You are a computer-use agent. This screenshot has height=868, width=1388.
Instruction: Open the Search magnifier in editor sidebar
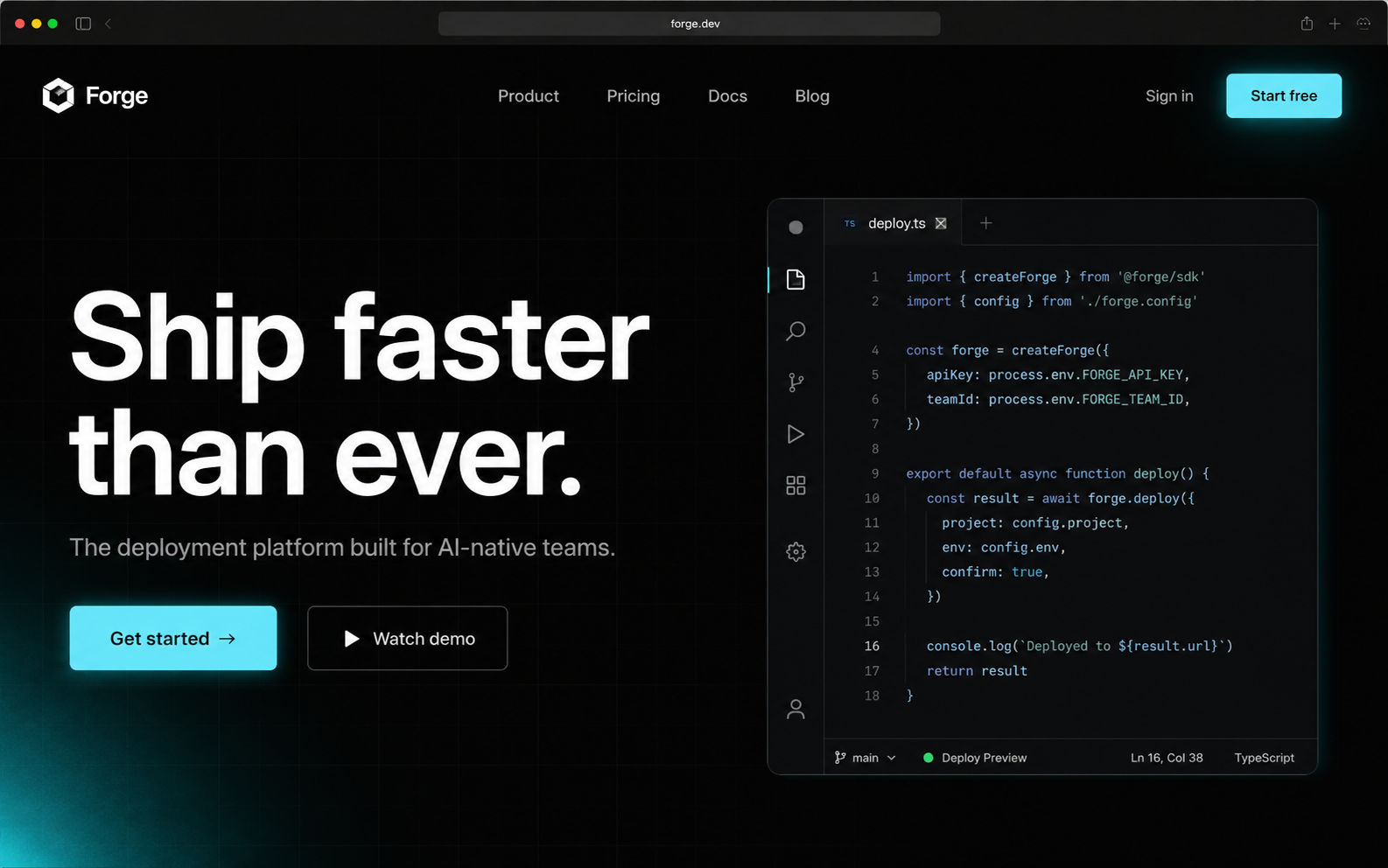796,331
